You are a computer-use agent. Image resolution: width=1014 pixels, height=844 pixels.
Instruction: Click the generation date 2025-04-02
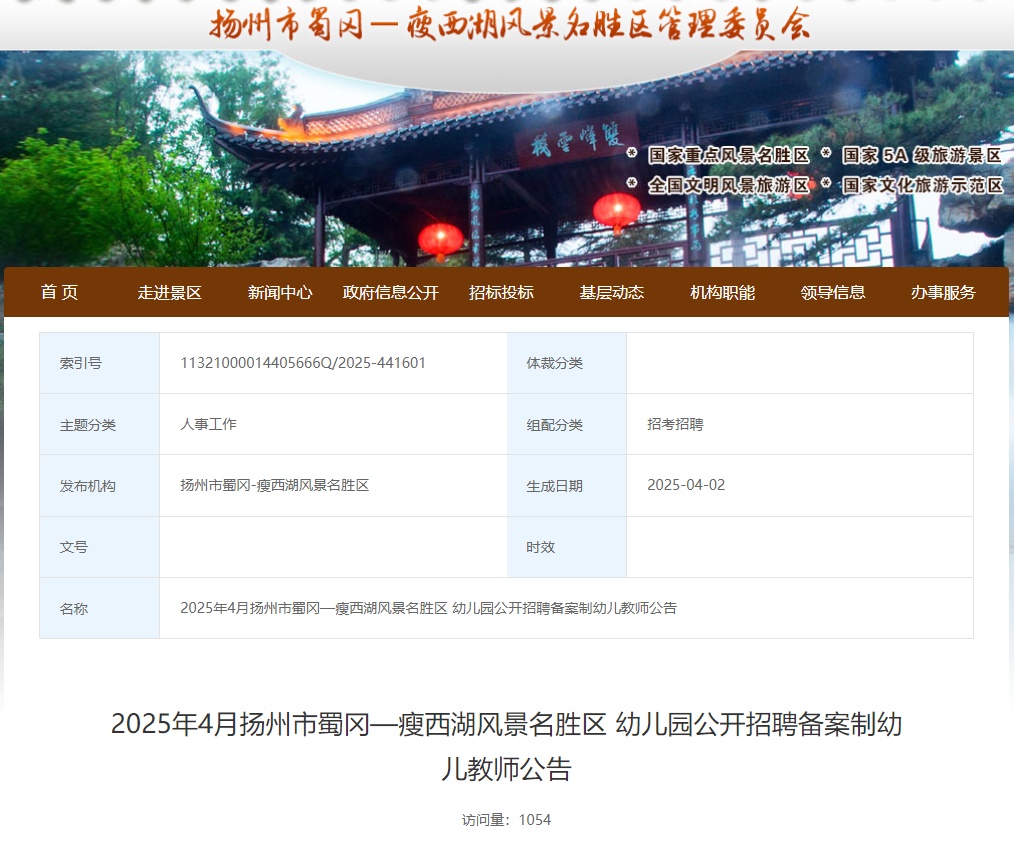[x=686, y=485]
